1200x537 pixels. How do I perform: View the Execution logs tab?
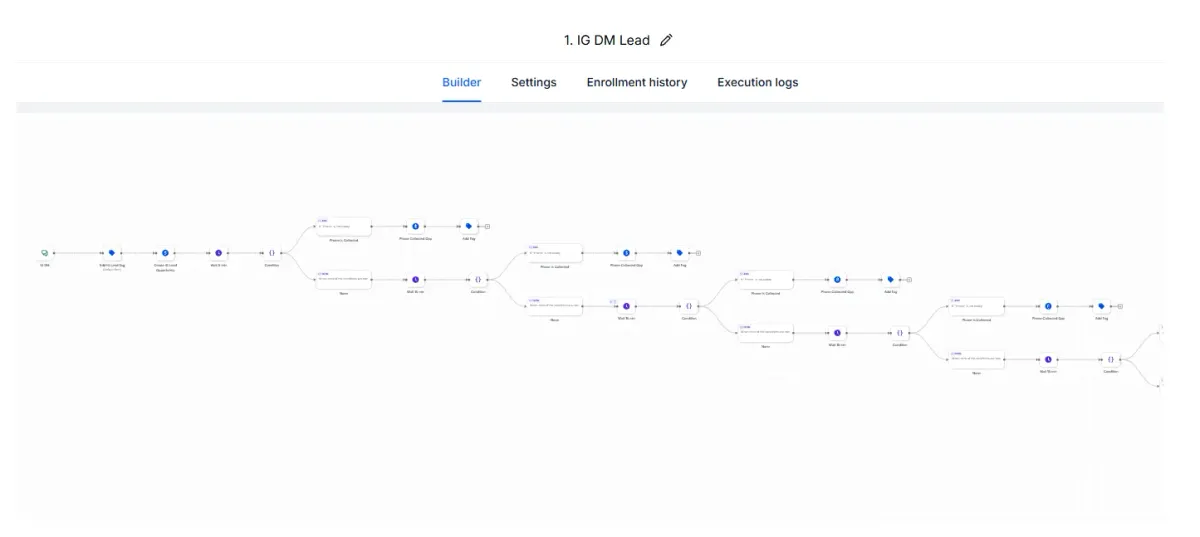757,82
